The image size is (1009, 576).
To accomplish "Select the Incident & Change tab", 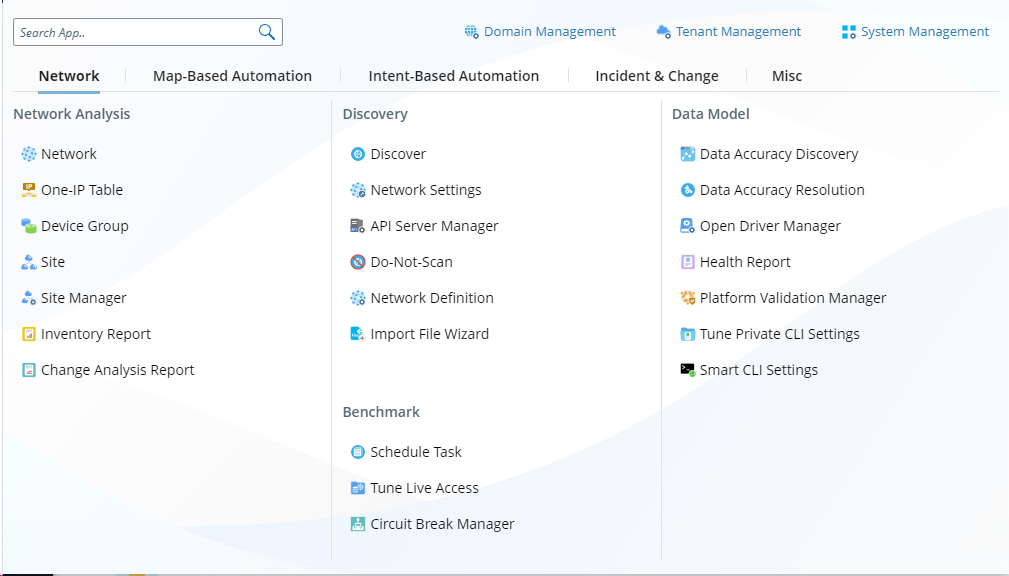I will pyautogui.click(x=656, y=76).
